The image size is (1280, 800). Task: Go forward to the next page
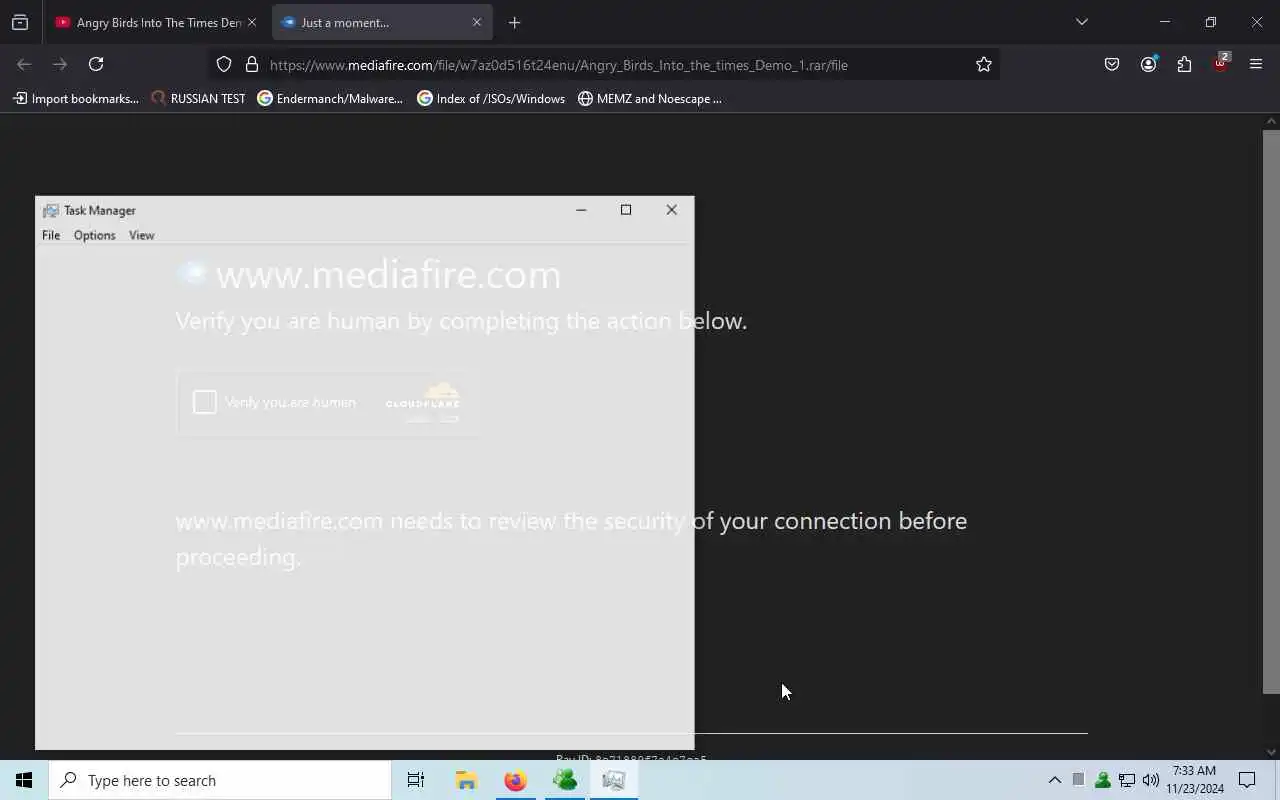click(60, 64)
